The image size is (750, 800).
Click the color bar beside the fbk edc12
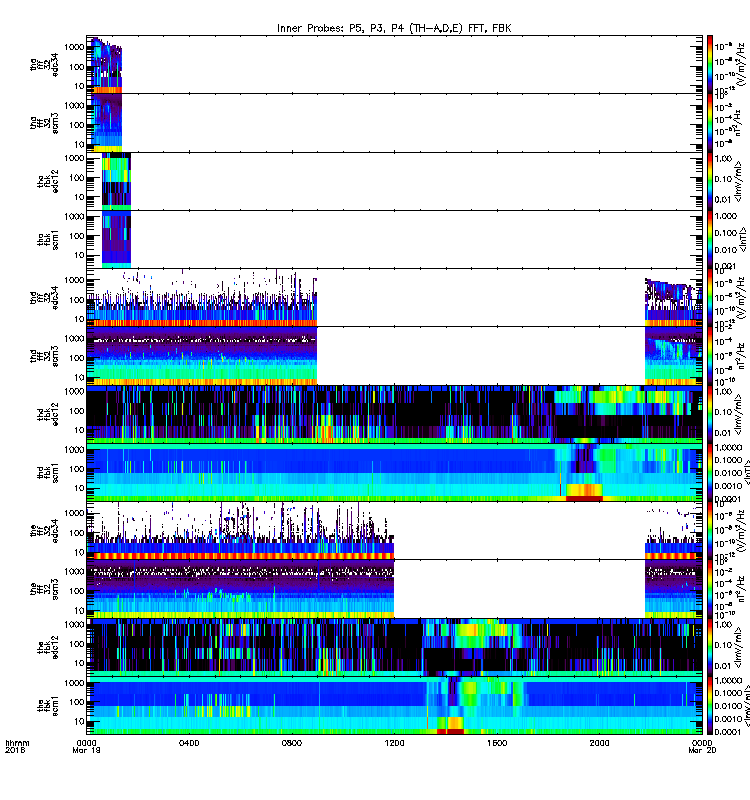coord(710,647)
